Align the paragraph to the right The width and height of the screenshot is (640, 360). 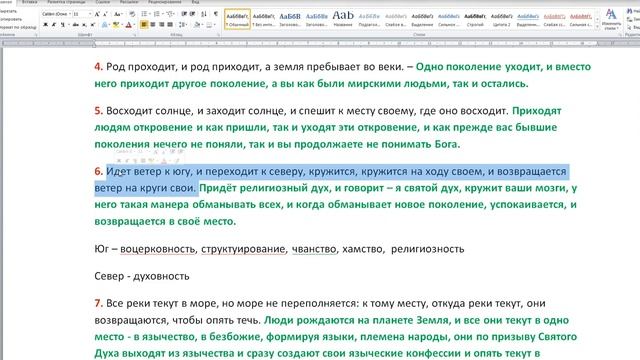[x=162, y=24]
